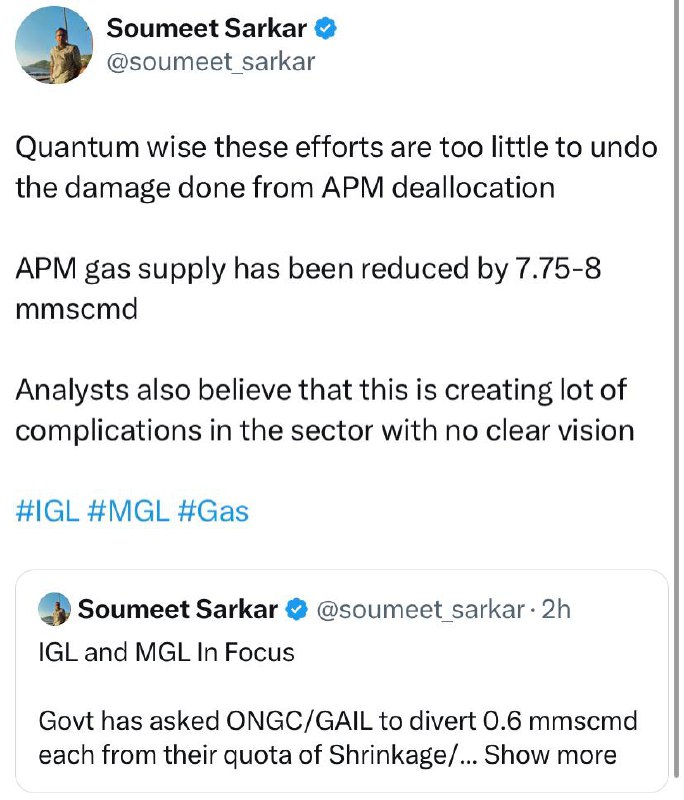
Task: Click the blue verified badge beside Soumeet Sarkar
Action: click(x=325, y=28)
